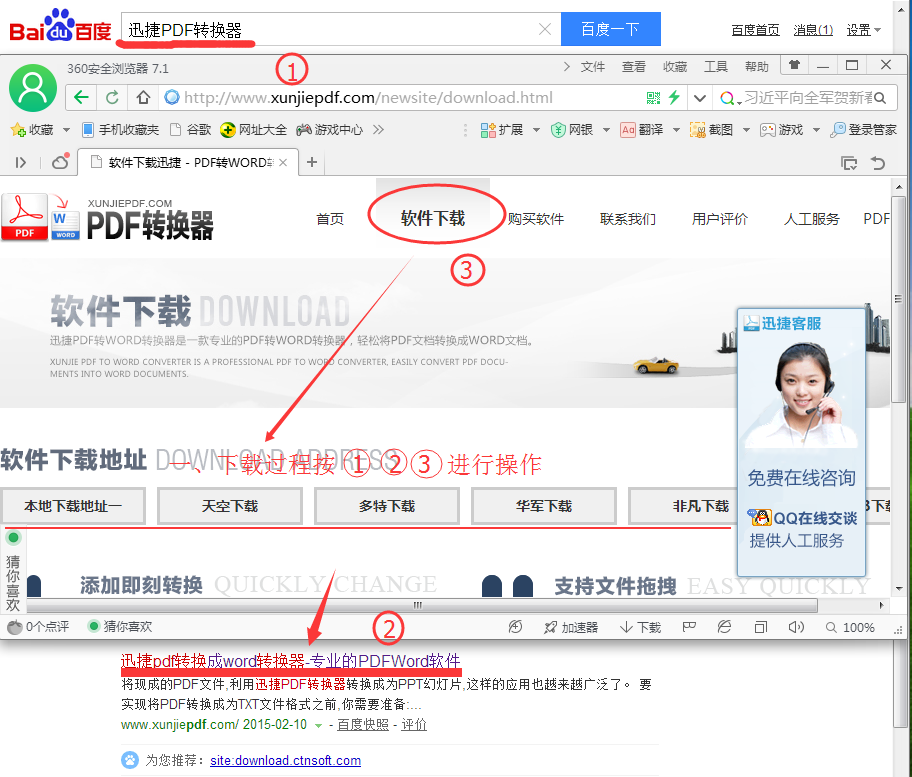Click the 100% zoom control
Screen dimensions: 912x777
click(x=850, y=628)
